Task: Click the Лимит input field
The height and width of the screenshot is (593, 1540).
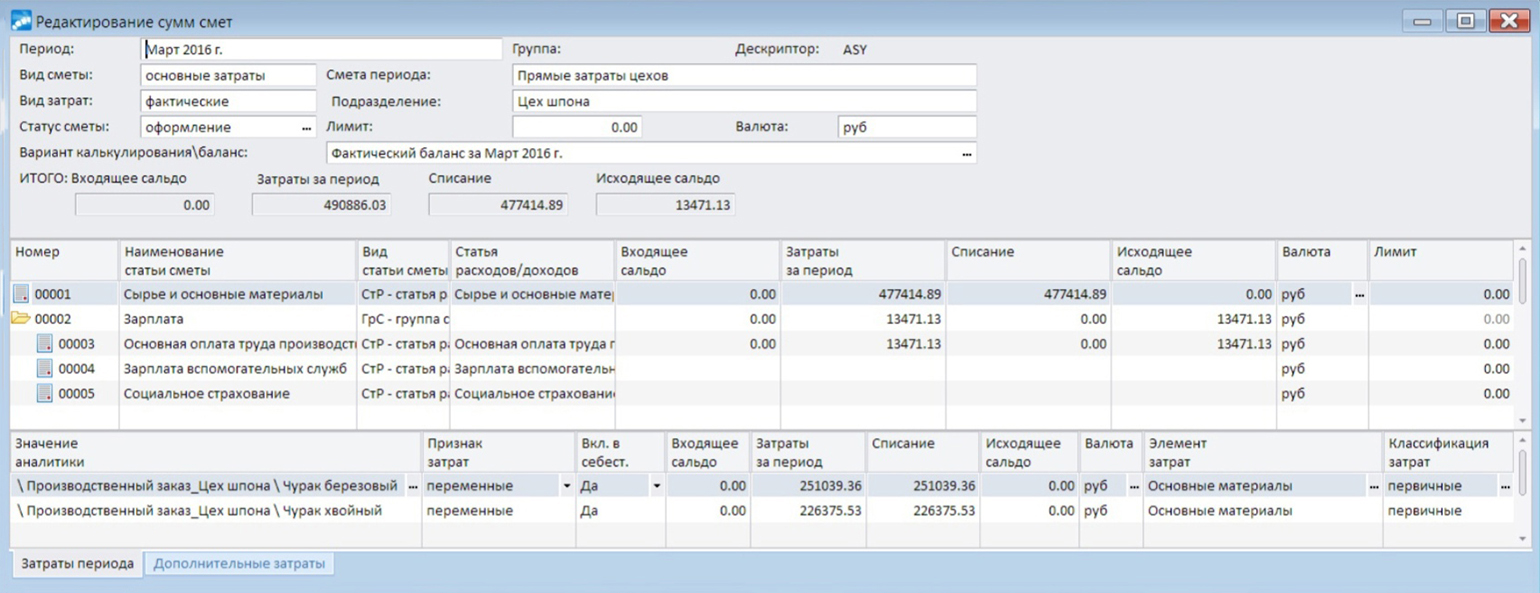Action: [576, 128]
